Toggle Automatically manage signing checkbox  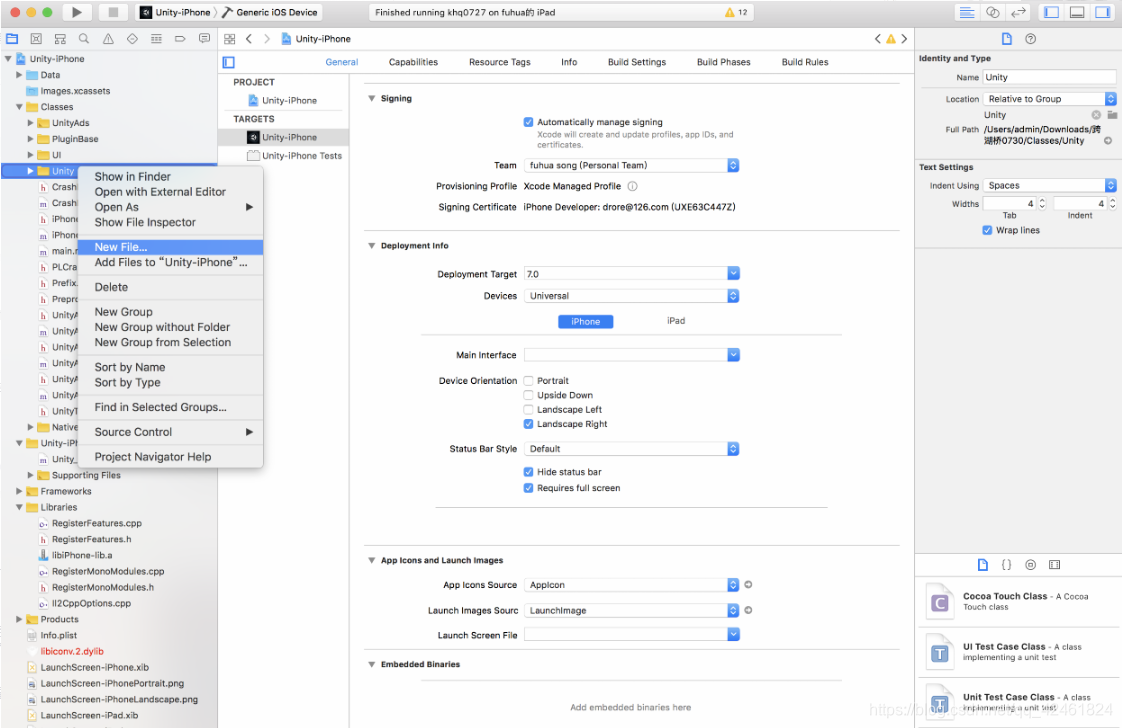(528, 122)
